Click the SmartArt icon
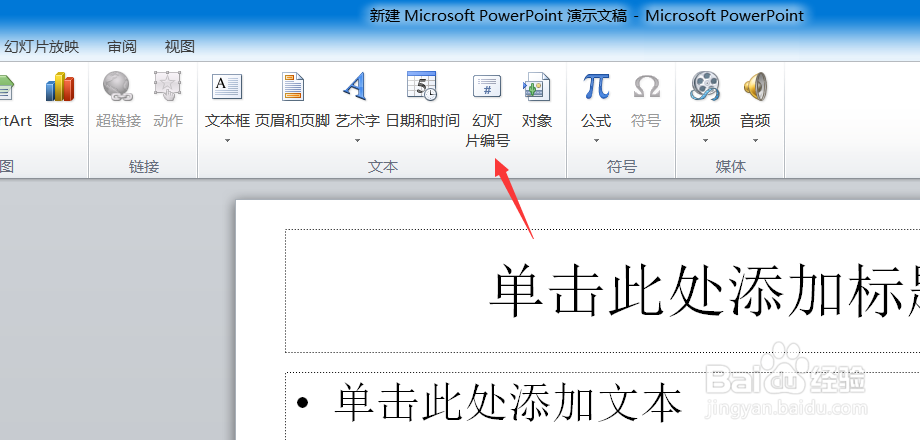Viewport: 920px width, 440px height. coord(6,87)
